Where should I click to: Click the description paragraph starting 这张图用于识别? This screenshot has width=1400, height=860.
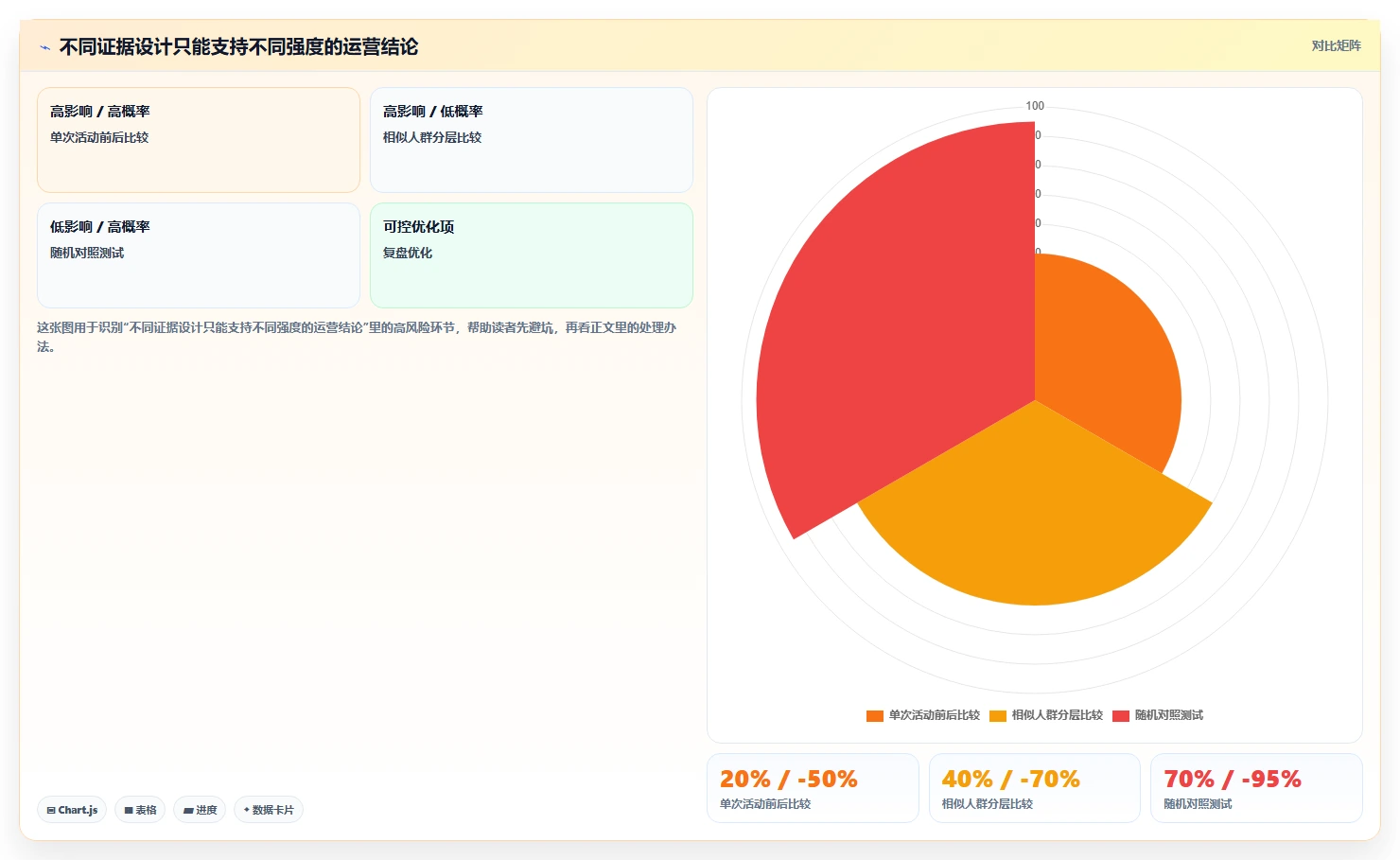pyautogui.click(x=357, y=337)
